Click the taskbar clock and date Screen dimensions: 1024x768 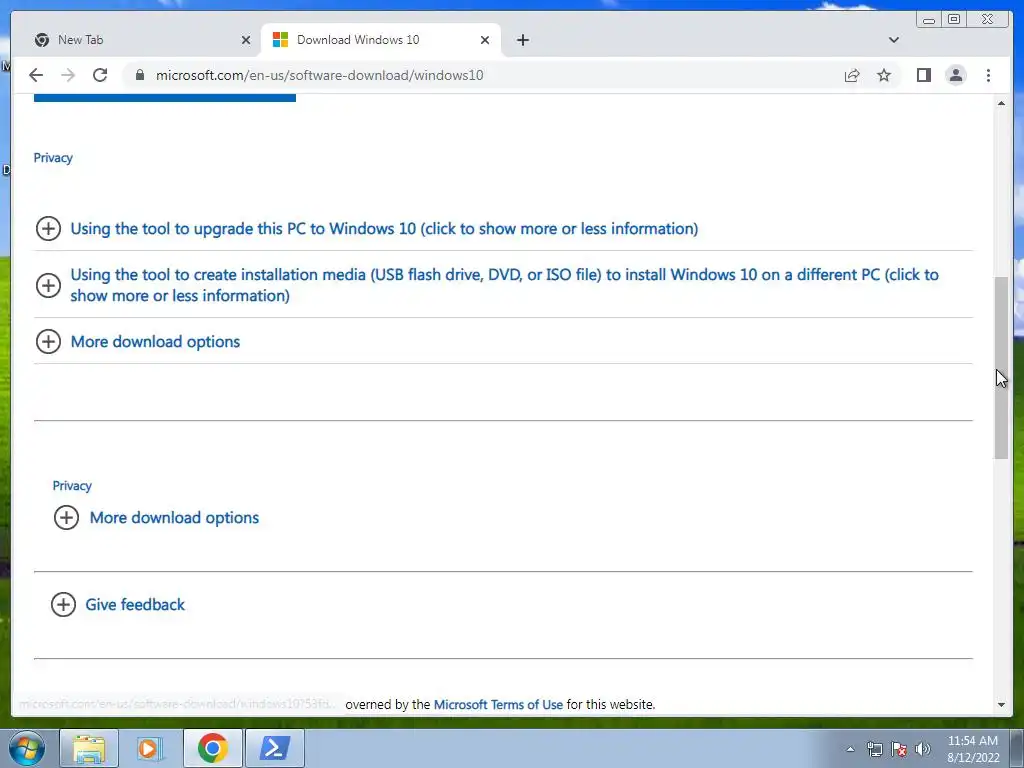[x=973, y=749]
